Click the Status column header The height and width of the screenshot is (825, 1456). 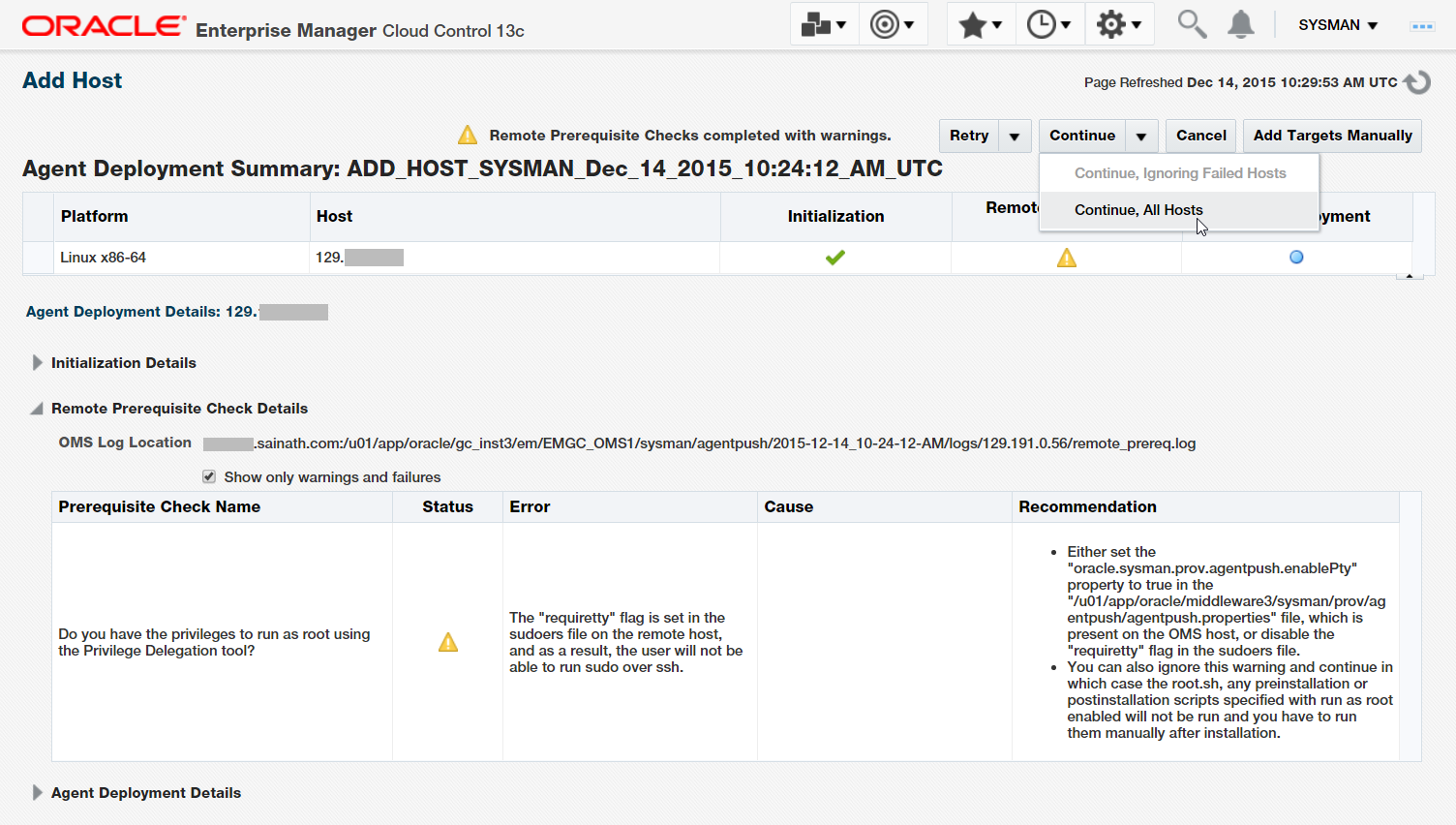(447, 506)
